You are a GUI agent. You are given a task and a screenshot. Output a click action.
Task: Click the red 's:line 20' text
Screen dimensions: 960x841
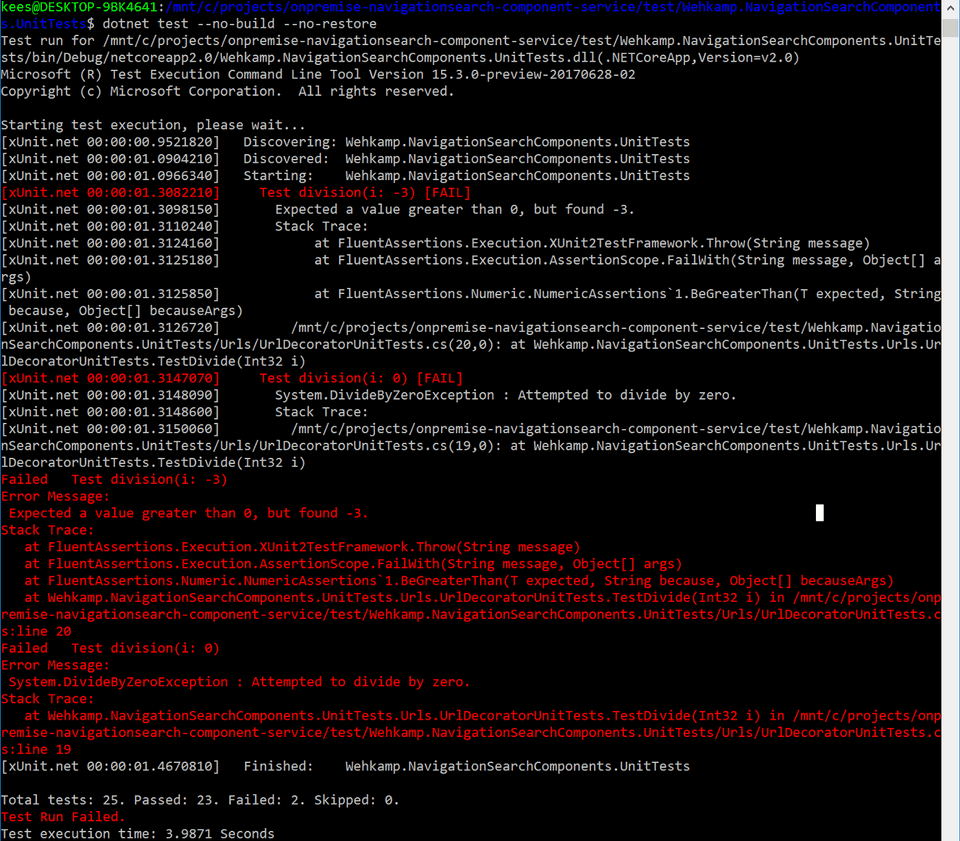(x=36, y=631)
